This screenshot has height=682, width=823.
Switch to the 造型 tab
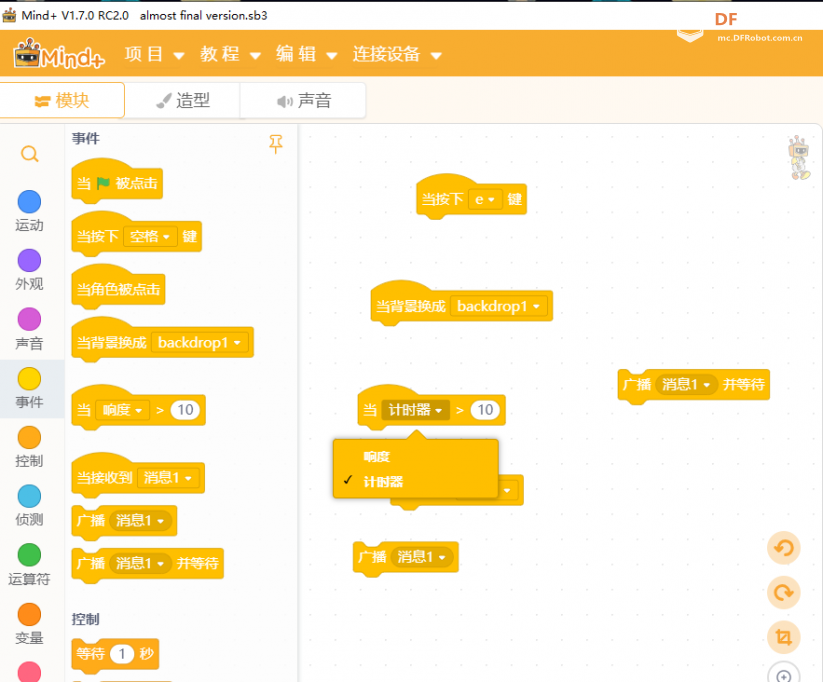pyautogui.click(x=183, y=100)
